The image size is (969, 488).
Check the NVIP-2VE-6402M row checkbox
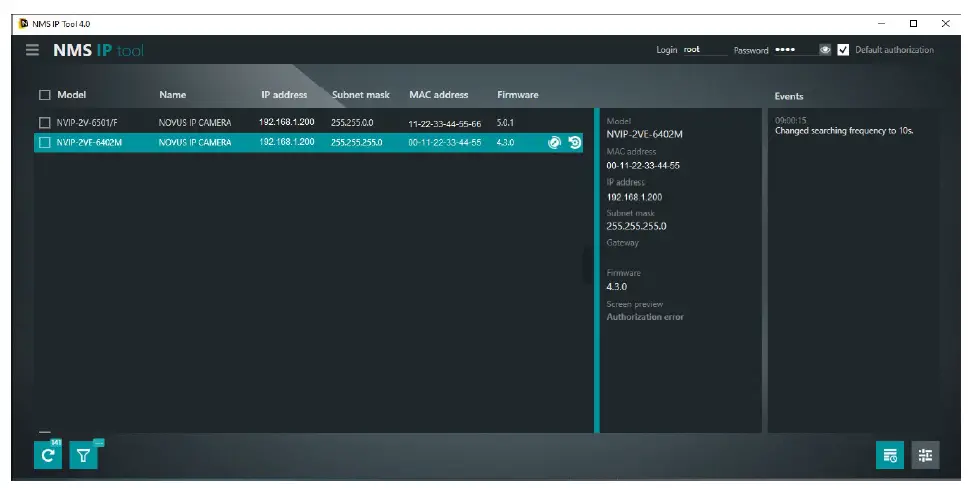pyautogui.click(x=44, y=143)
